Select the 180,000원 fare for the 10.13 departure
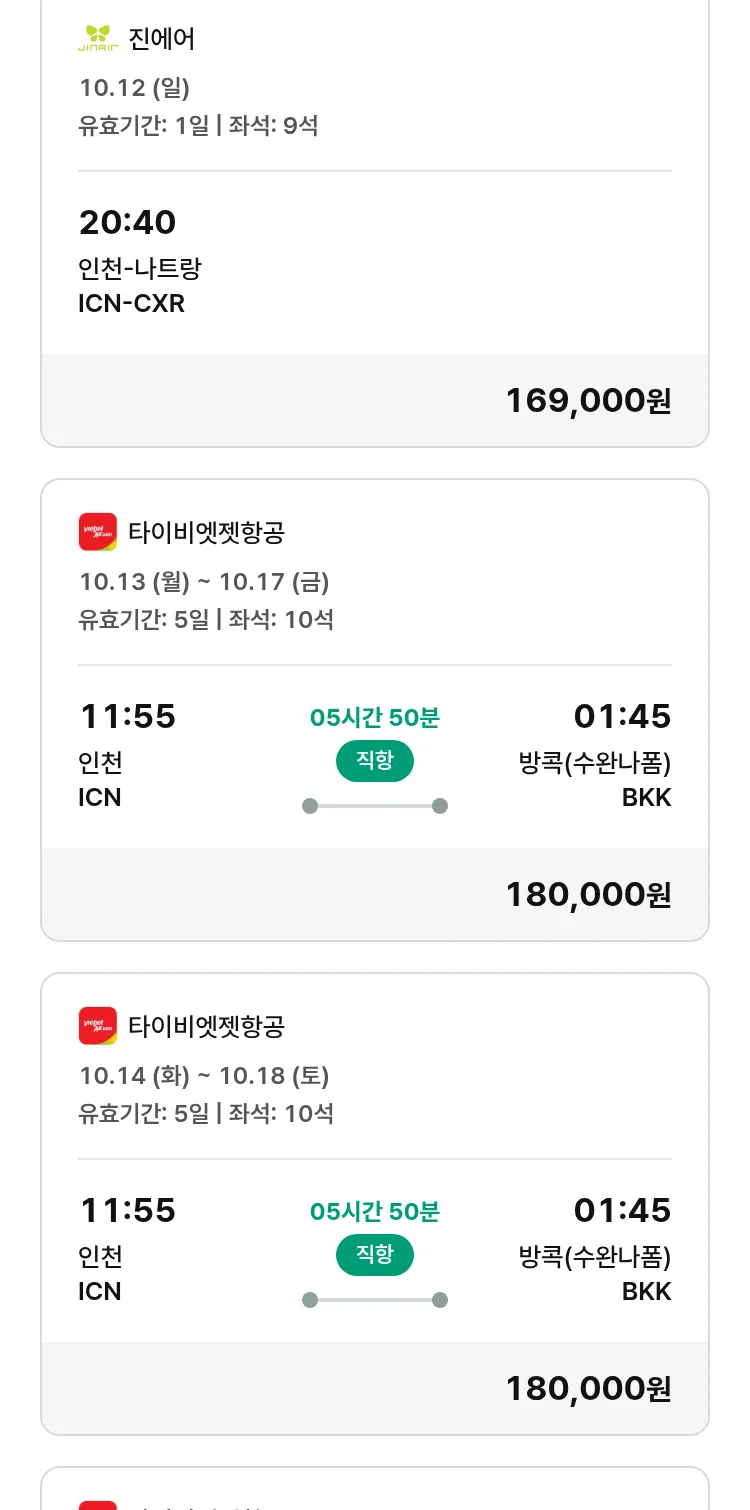The height and width of the screenshot is (1510, 750). click(x=588, y=894)
